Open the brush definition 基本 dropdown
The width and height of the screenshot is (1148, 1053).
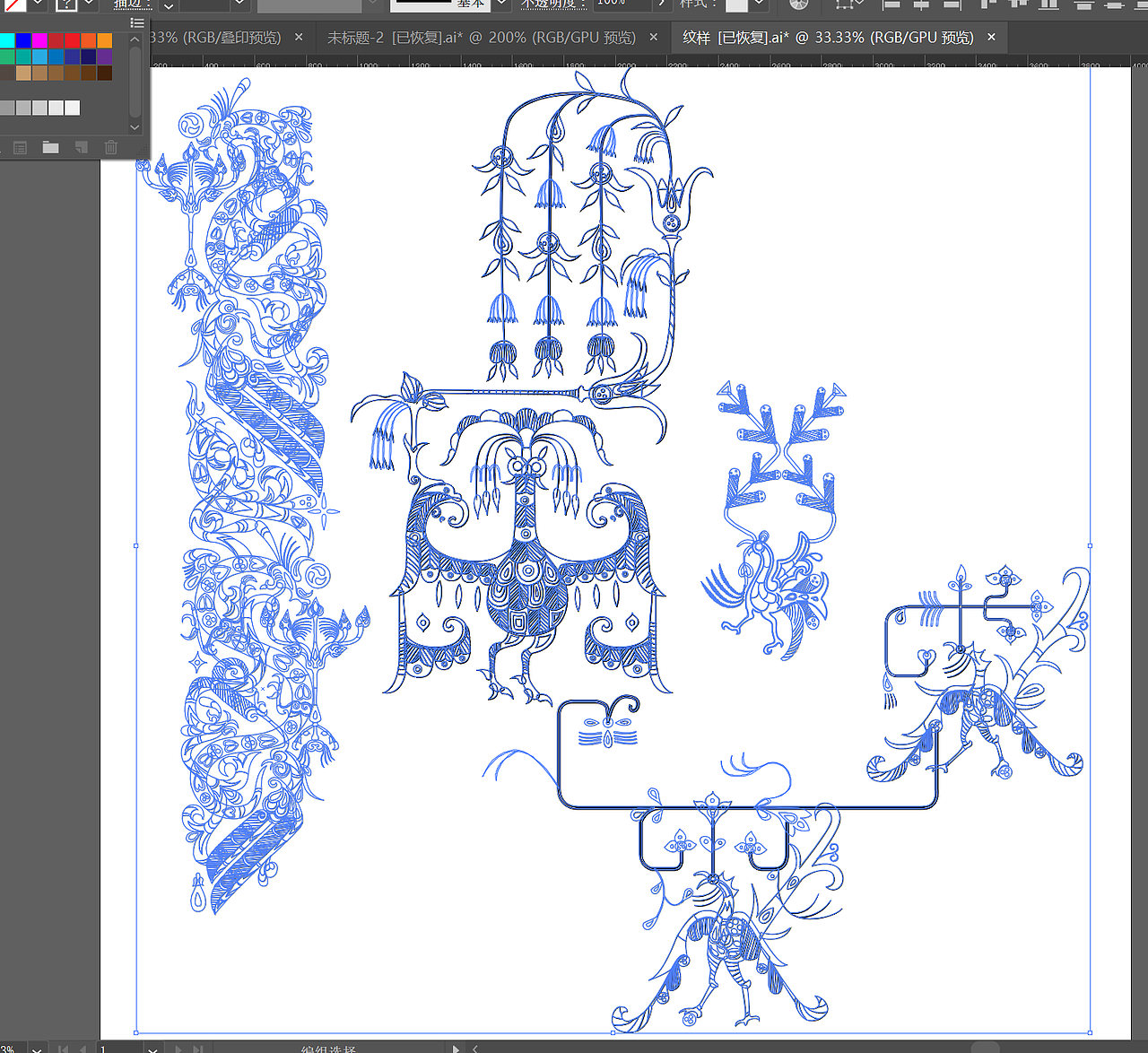[502, 4]
